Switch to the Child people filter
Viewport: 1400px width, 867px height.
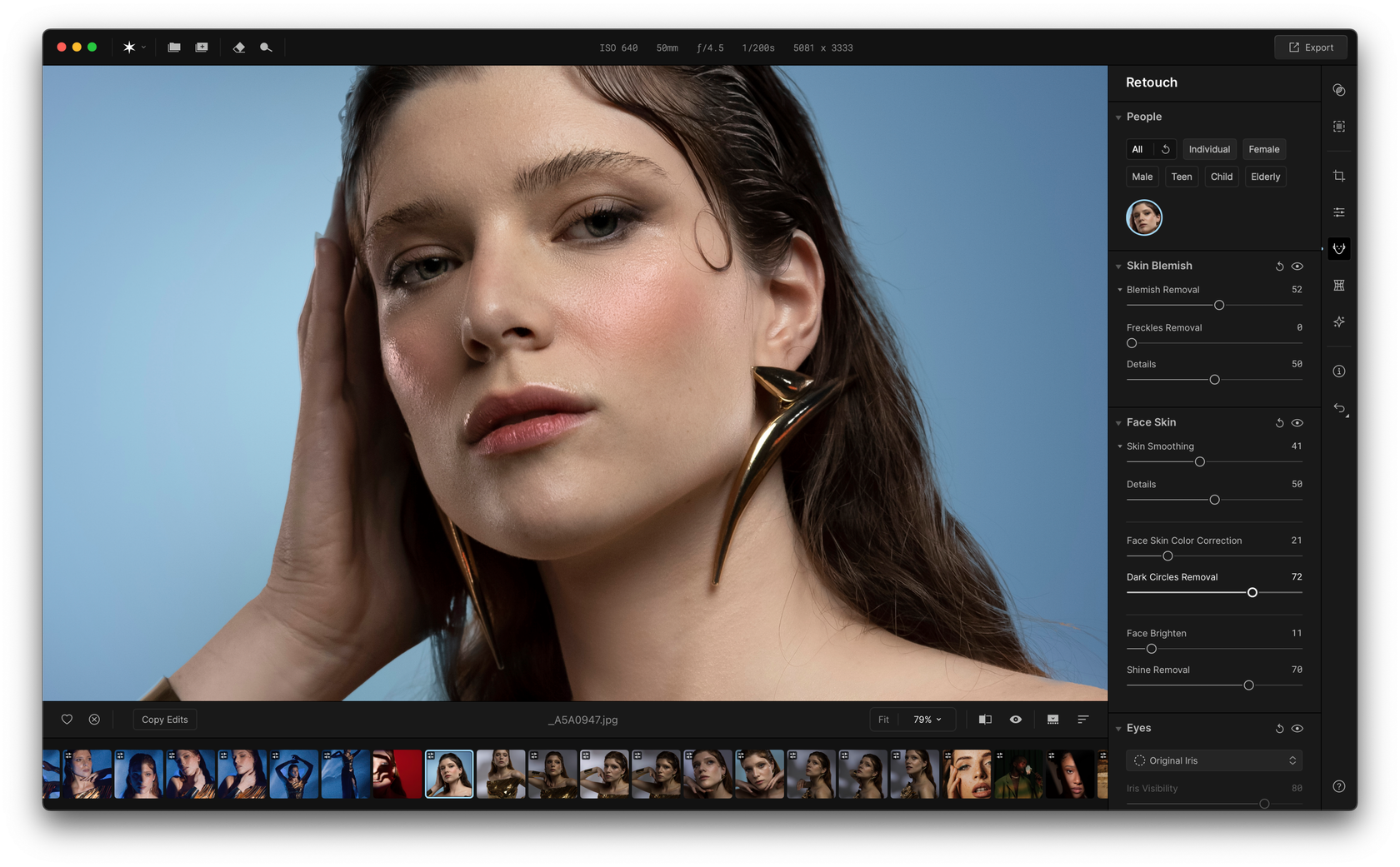point(1221,176)
